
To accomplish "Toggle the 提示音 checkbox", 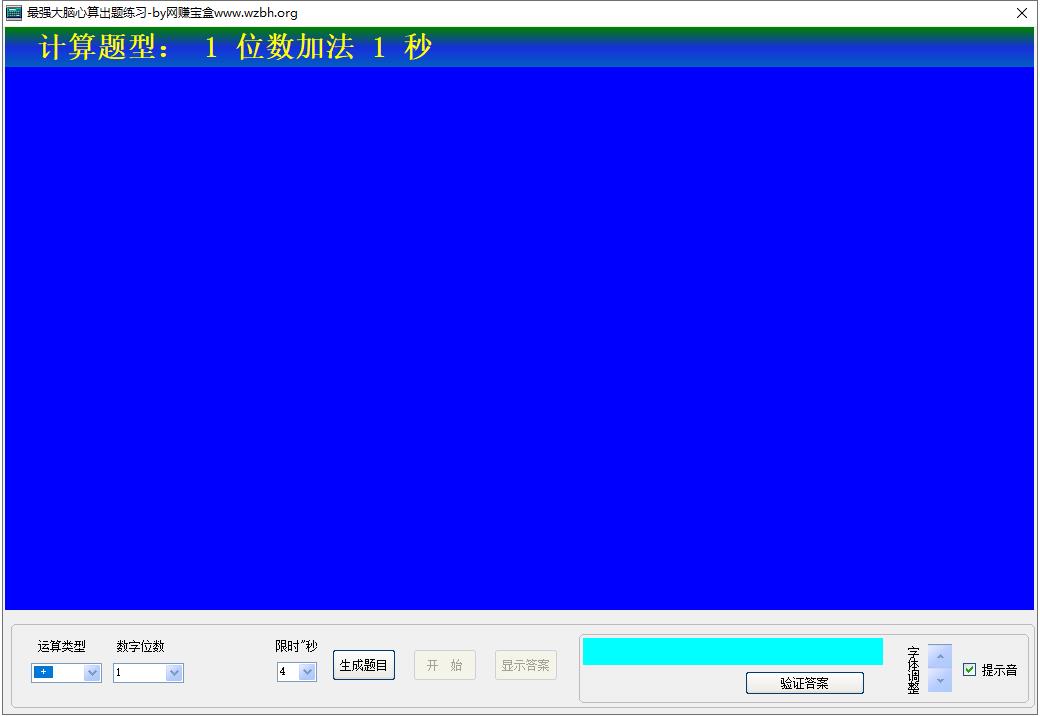I will tap(969, 670).
